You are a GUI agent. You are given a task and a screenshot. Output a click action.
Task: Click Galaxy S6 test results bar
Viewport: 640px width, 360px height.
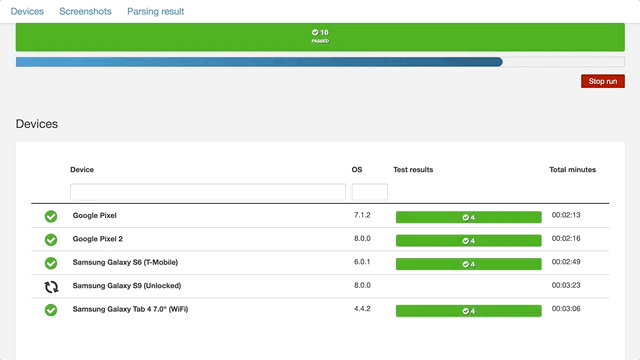click(x=469, y=264)
